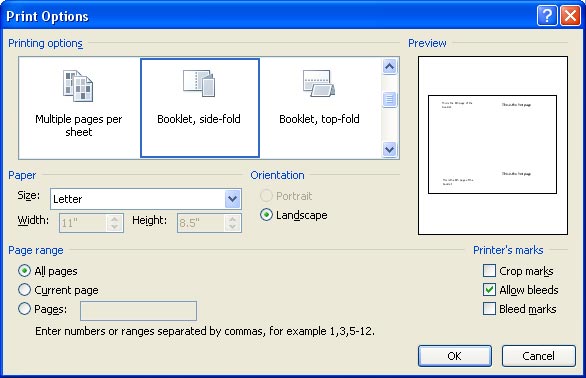
Task: Pick the Booklet, top-fold icon
Action: [x=319, y=83]
